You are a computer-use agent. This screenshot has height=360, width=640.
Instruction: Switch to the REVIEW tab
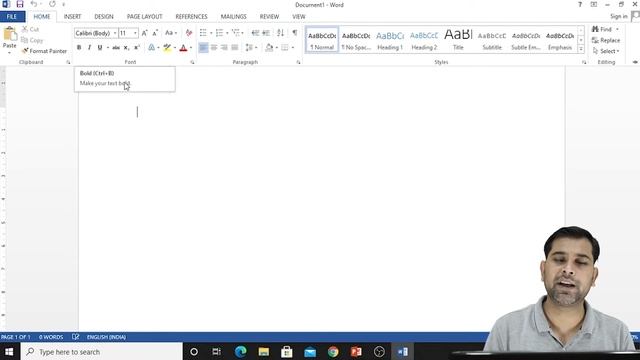(269, 17)
